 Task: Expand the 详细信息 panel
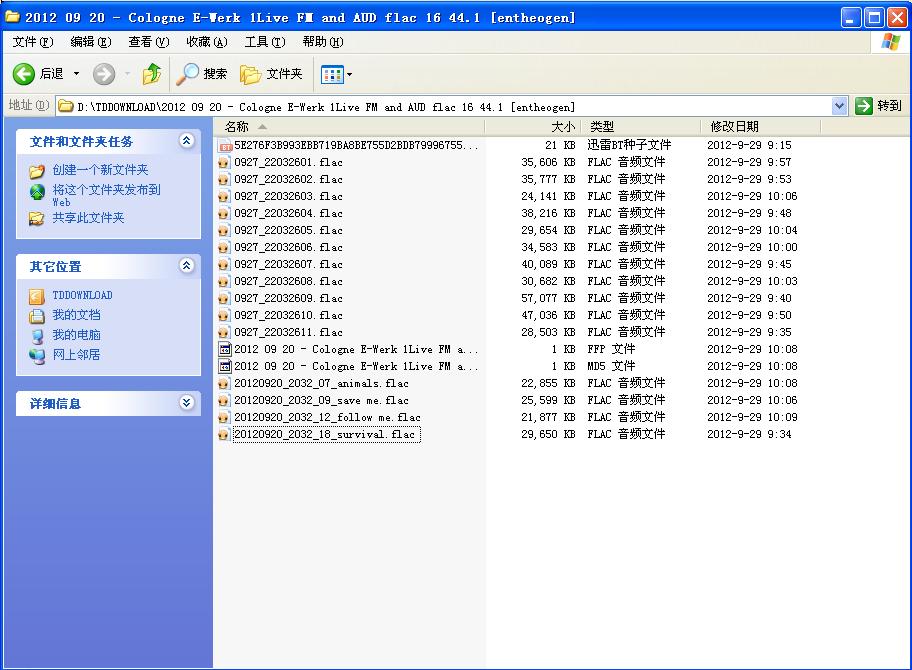[186, 403]
